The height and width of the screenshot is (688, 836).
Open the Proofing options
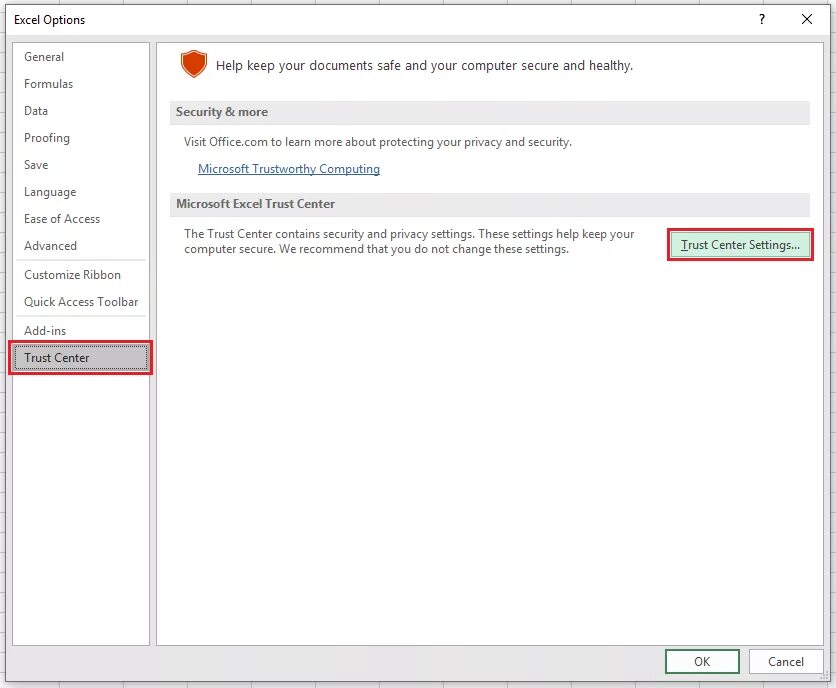pyautogui.click(x=46, y=138)
